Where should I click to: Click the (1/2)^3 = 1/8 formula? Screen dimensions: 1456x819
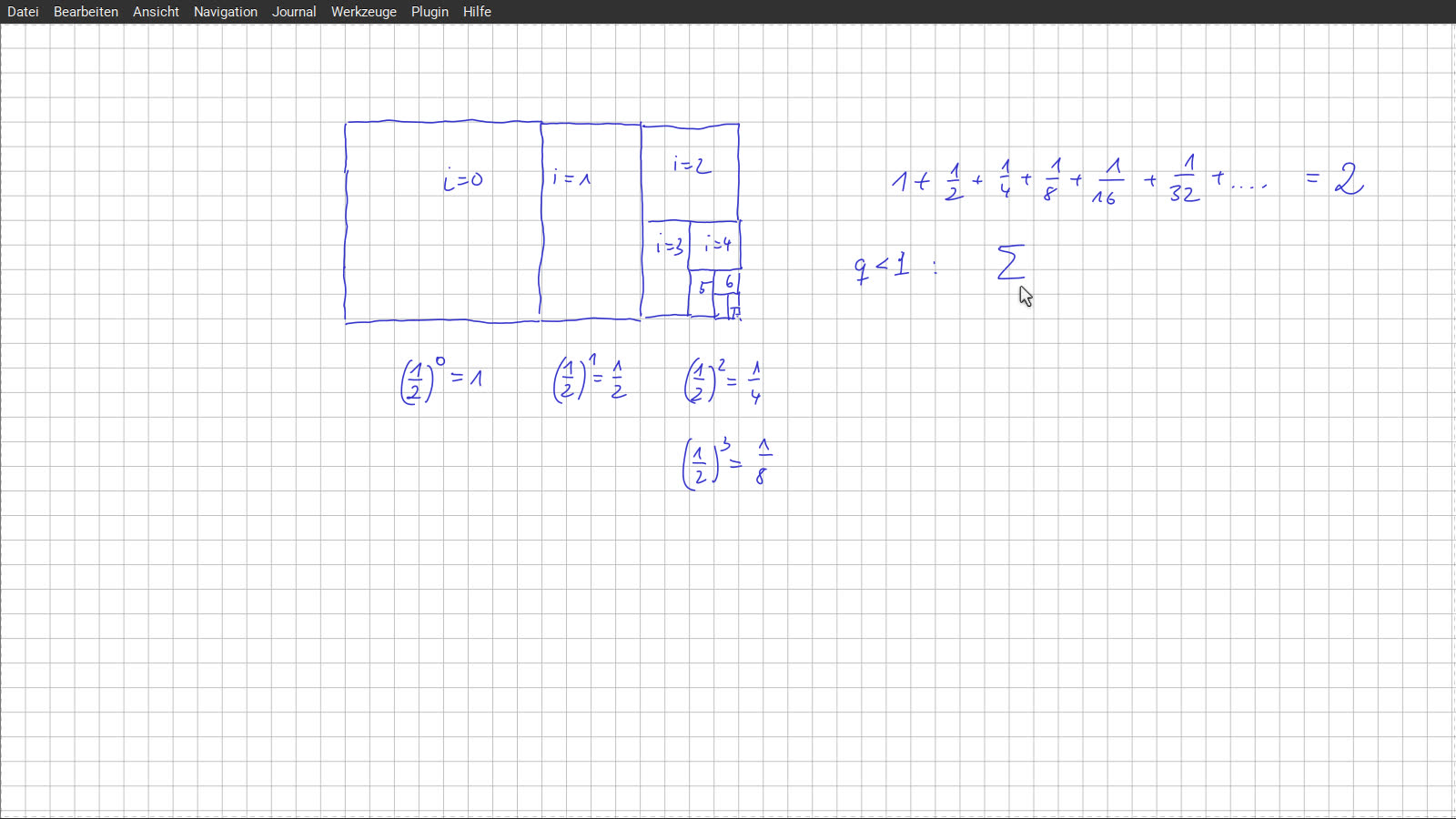(727, 463)
